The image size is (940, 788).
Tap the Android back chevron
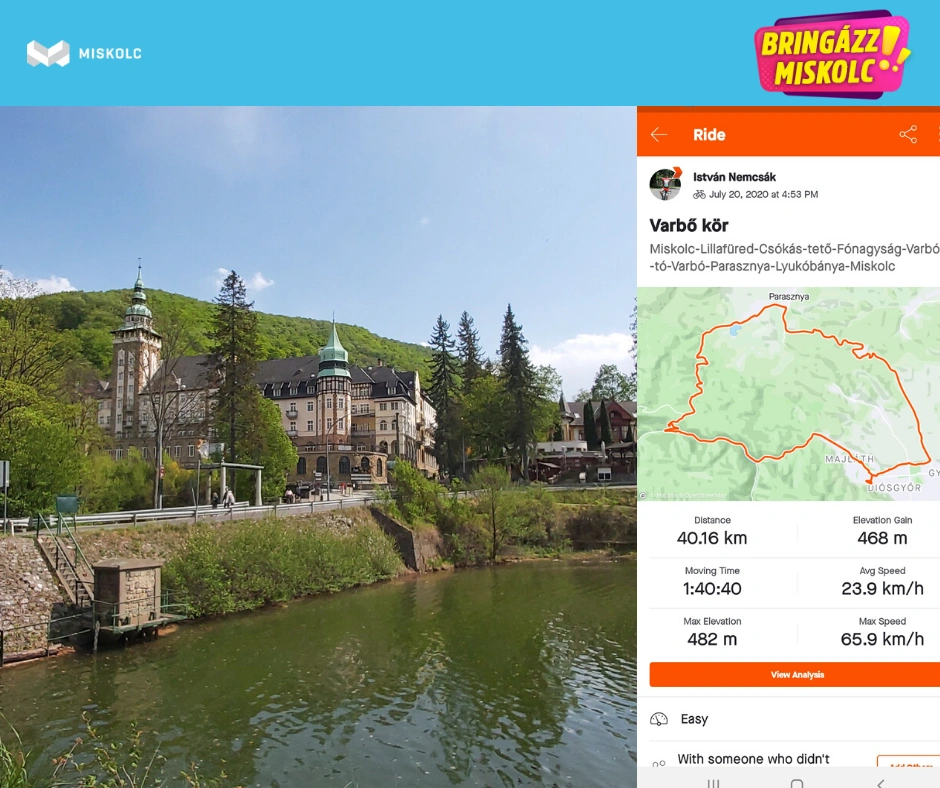880,783
